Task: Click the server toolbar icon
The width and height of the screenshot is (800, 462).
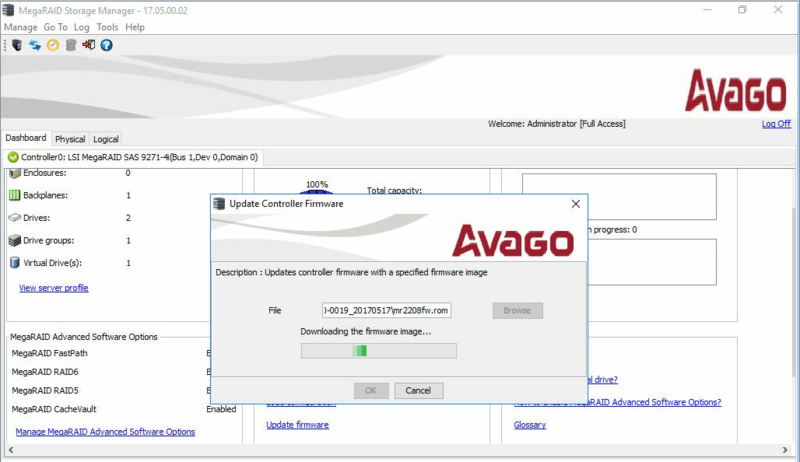Action: tap(17, 45)
